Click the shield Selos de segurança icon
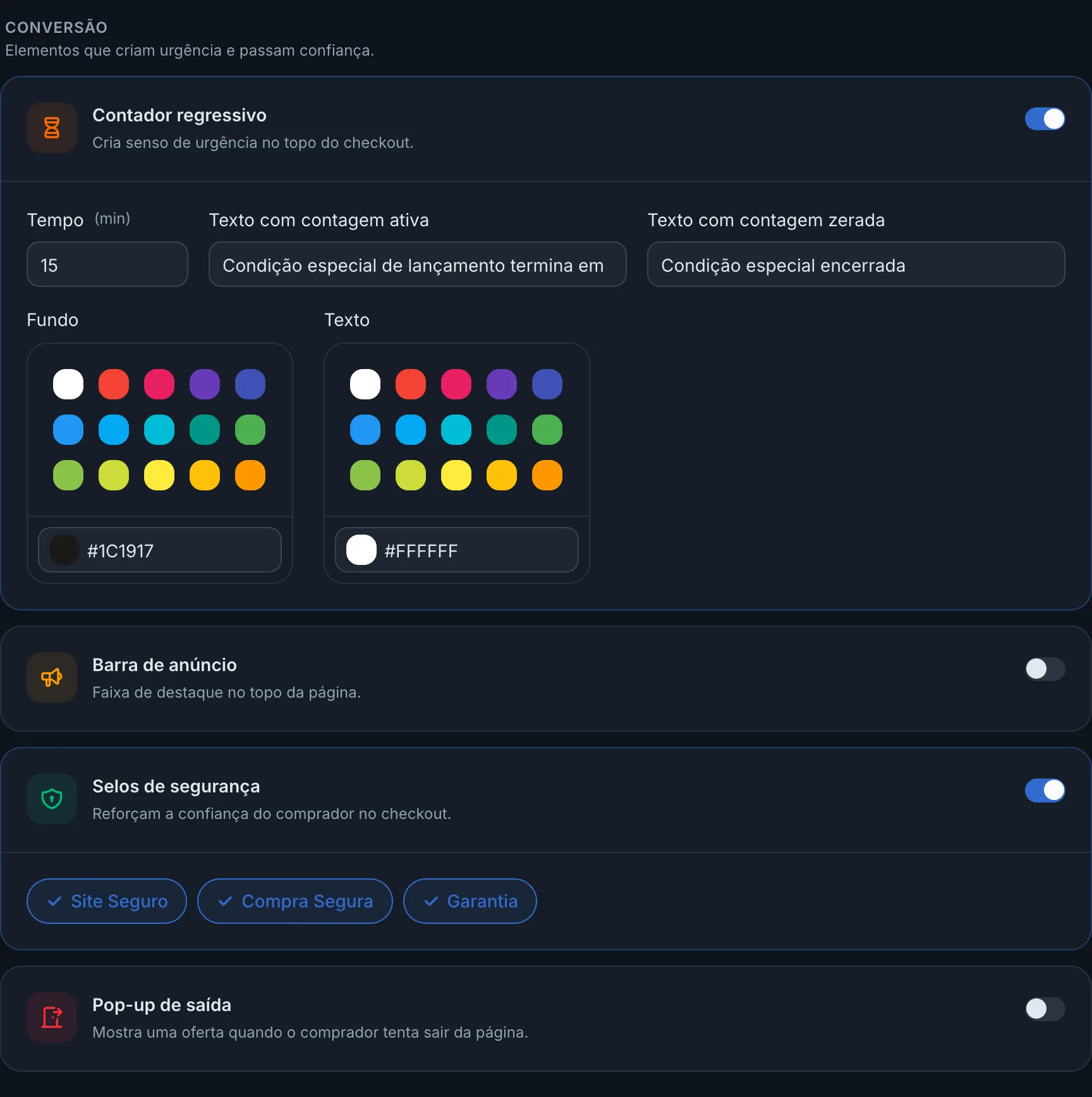 [52, 799]
